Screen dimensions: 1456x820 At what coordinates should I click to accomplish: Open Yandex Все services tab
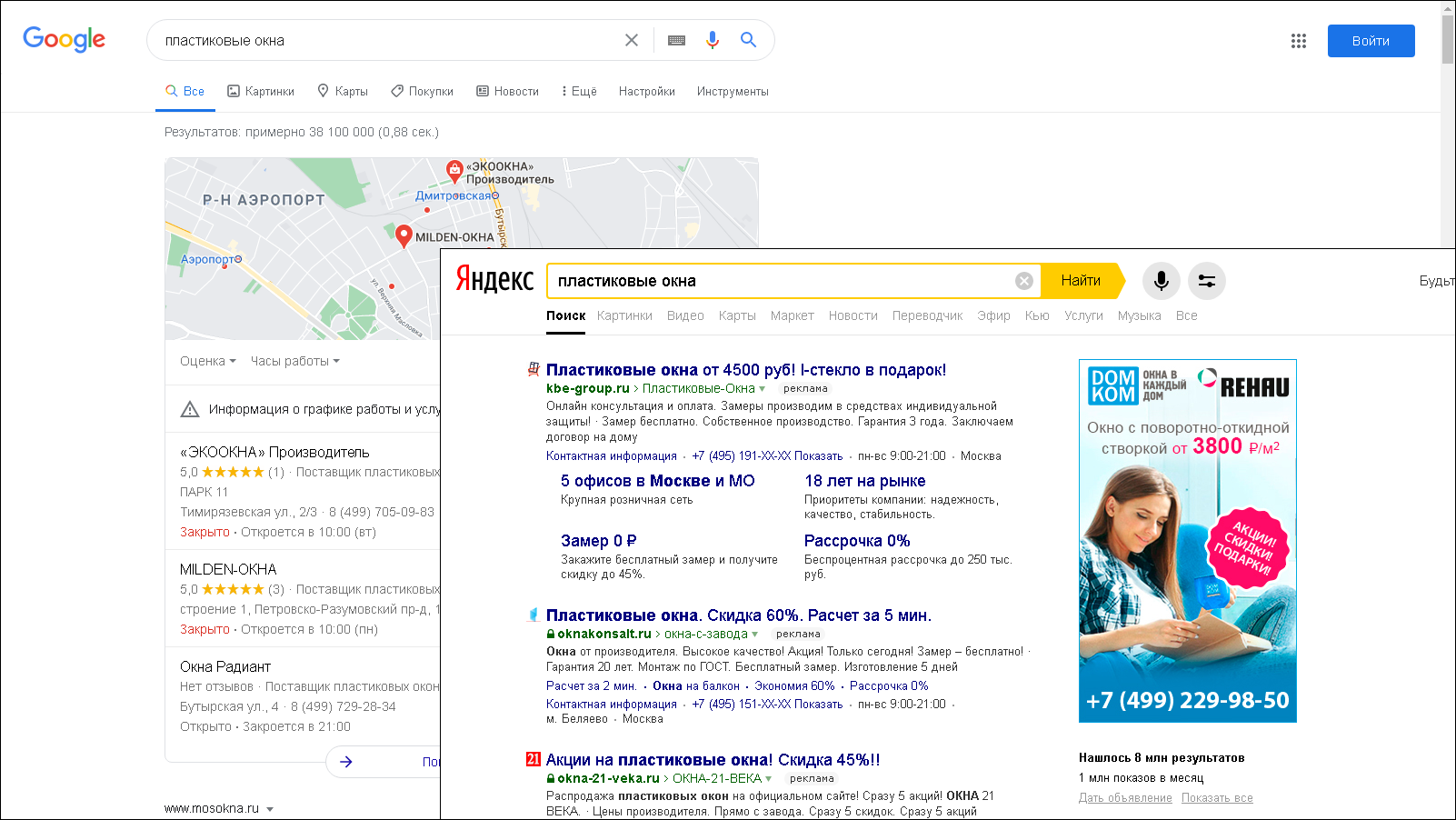(x=1186, y=315)
